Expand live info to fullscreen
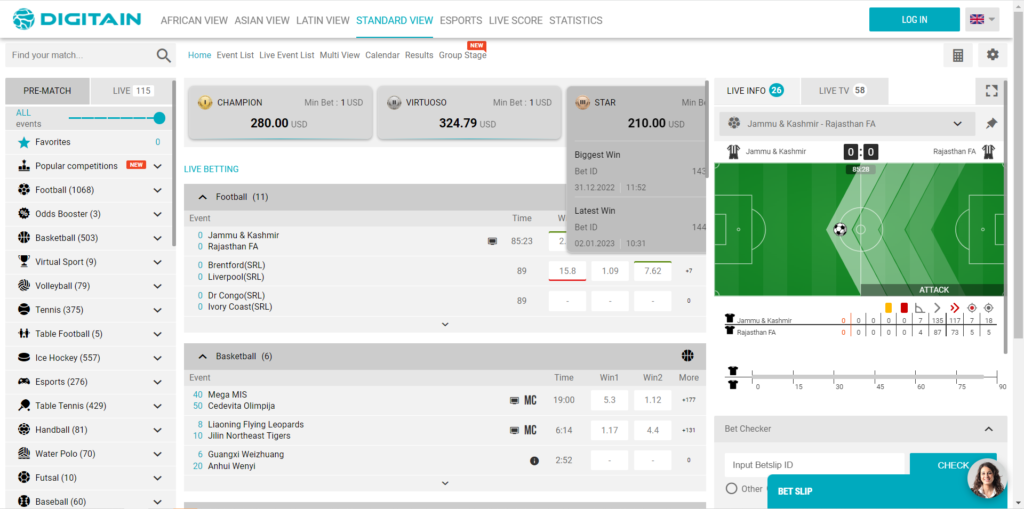This screenshot has width=1024, height=509. pyautogui.click(x=991, y=91)
